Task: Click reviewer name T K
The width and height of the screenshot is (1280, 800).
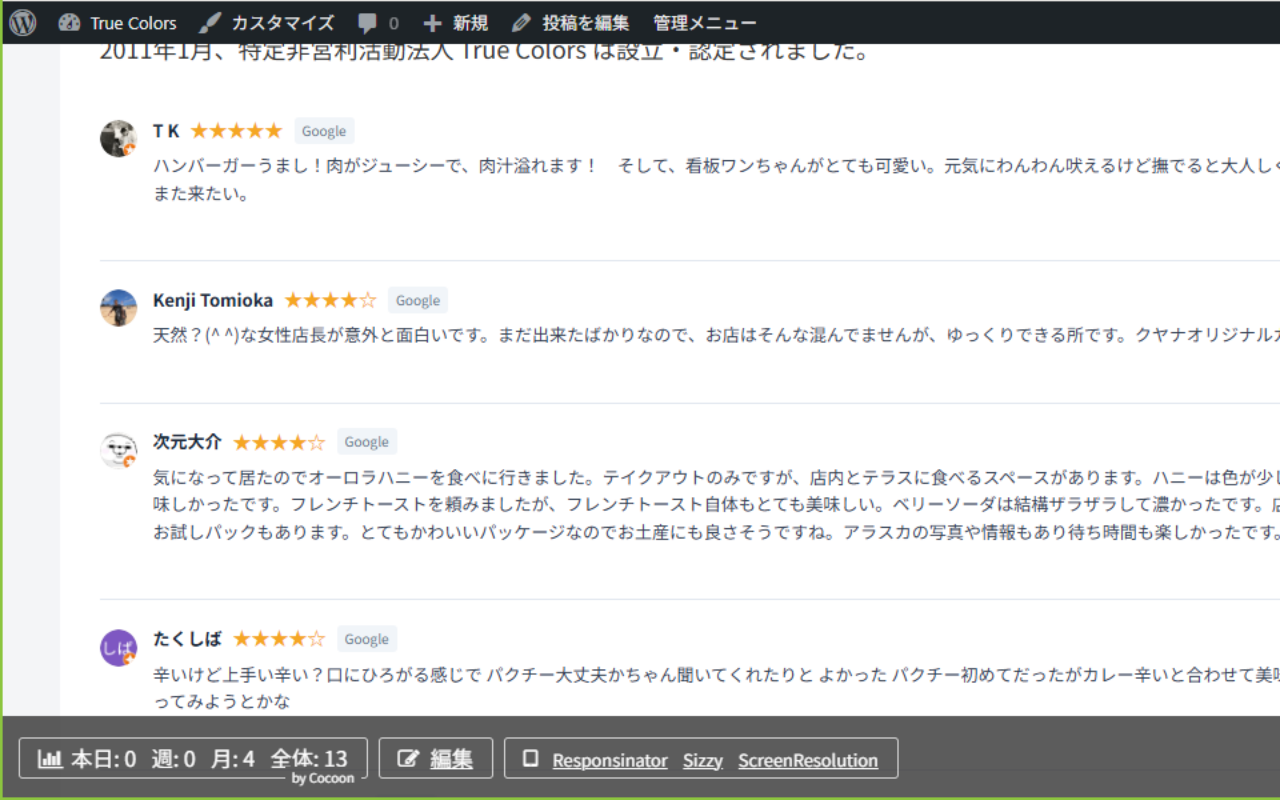Action: point(166,131)
